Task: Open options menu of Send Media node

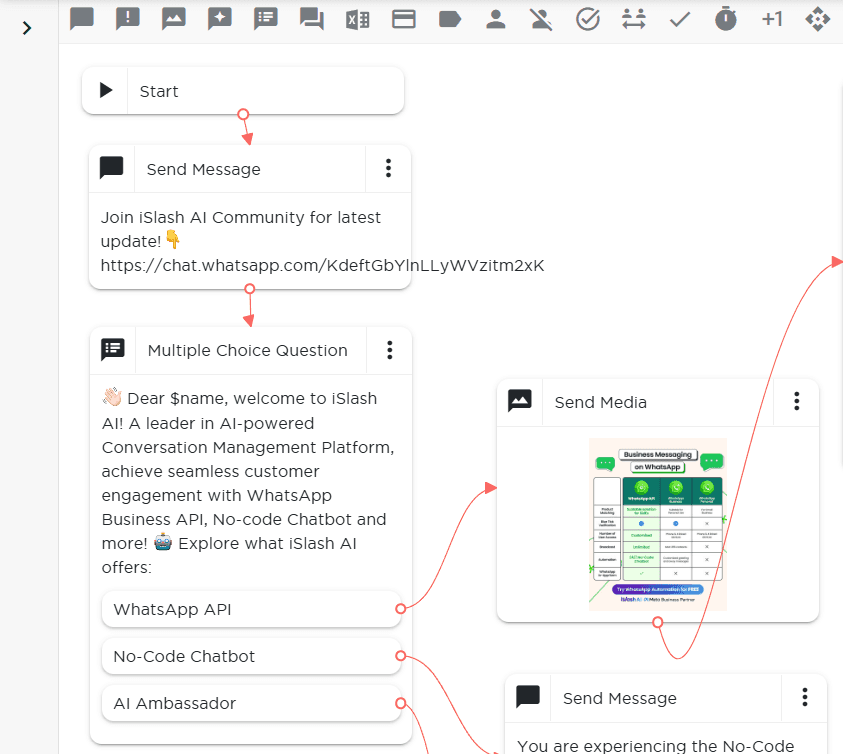Action: (797, 401)
